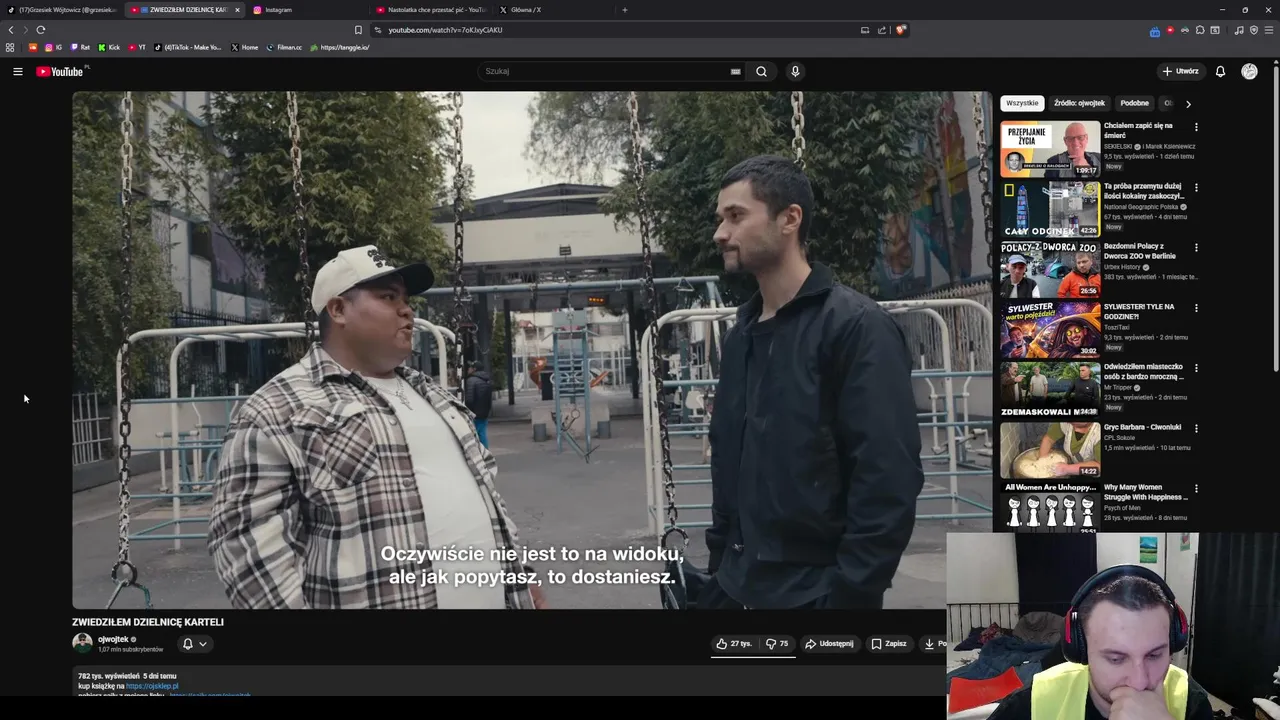Open the browser extensions puzzle icon
Image resolution: width=1280 pixels, height=720 pixels.
point(1200,30)
